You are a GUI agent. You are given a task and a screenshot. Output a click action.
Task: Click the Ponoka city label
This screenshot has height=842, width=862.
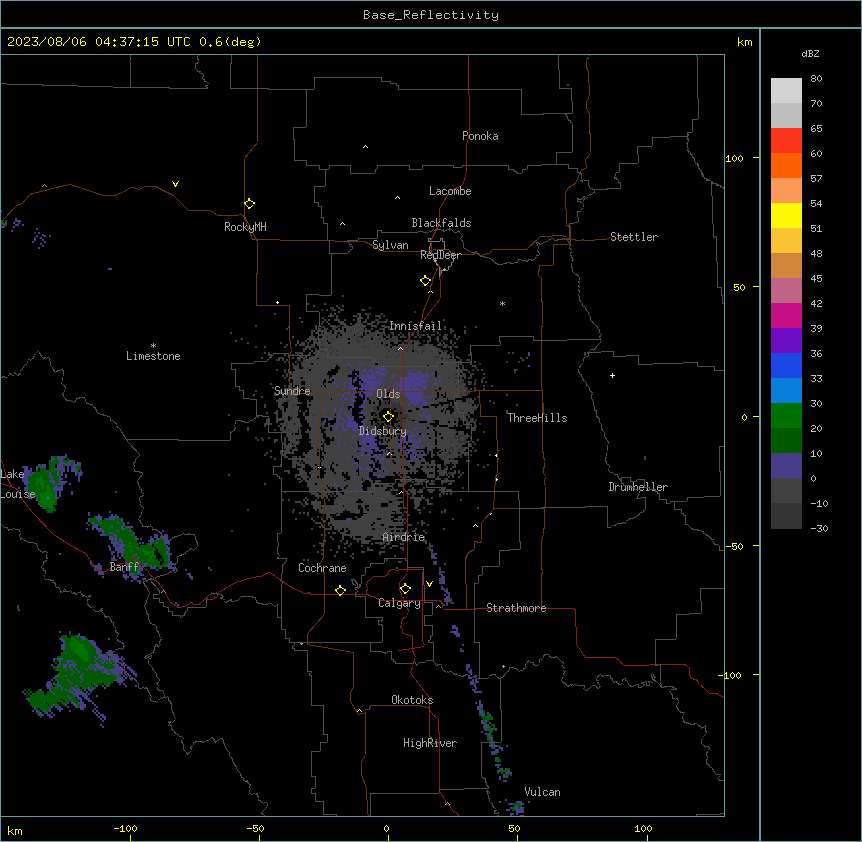(480, 136)
